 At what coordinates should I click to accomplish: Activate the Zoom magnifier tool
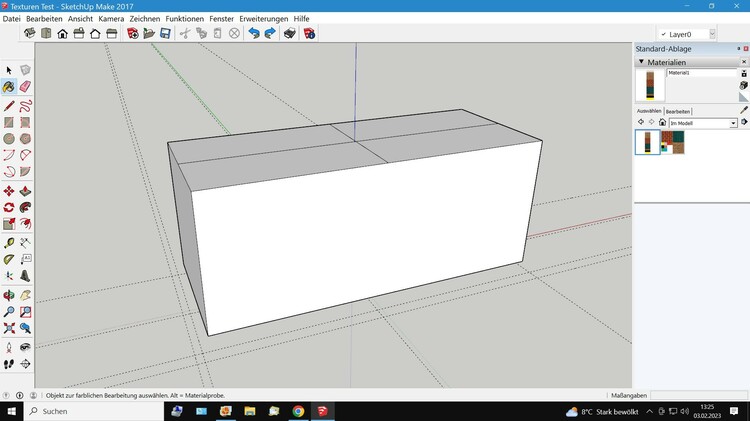[9, 312]
